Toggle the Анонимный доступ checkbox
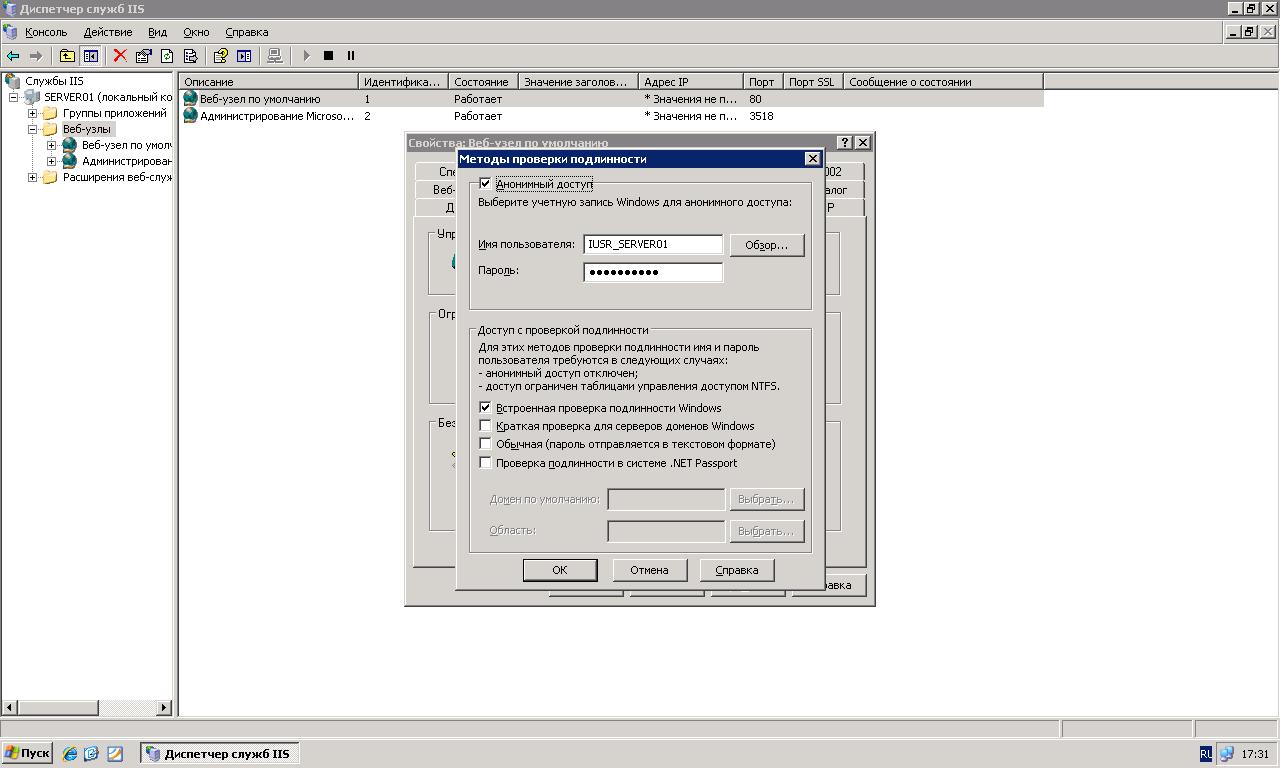The height and width of the screenshot is (768, 1280). pos(485,184)
